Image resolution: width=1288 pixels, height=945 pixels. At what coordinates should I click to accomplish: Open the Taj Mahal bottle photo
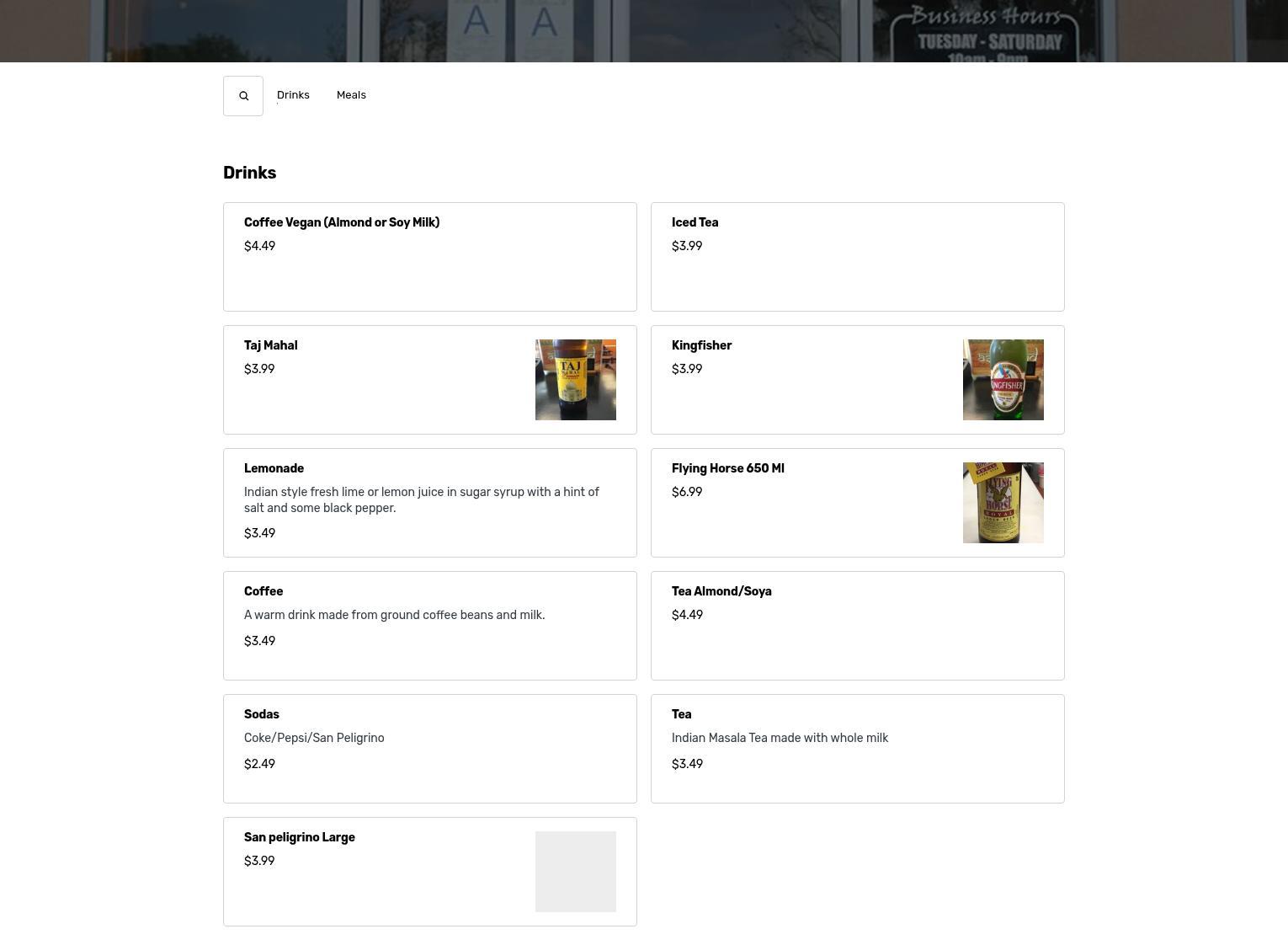575,380
